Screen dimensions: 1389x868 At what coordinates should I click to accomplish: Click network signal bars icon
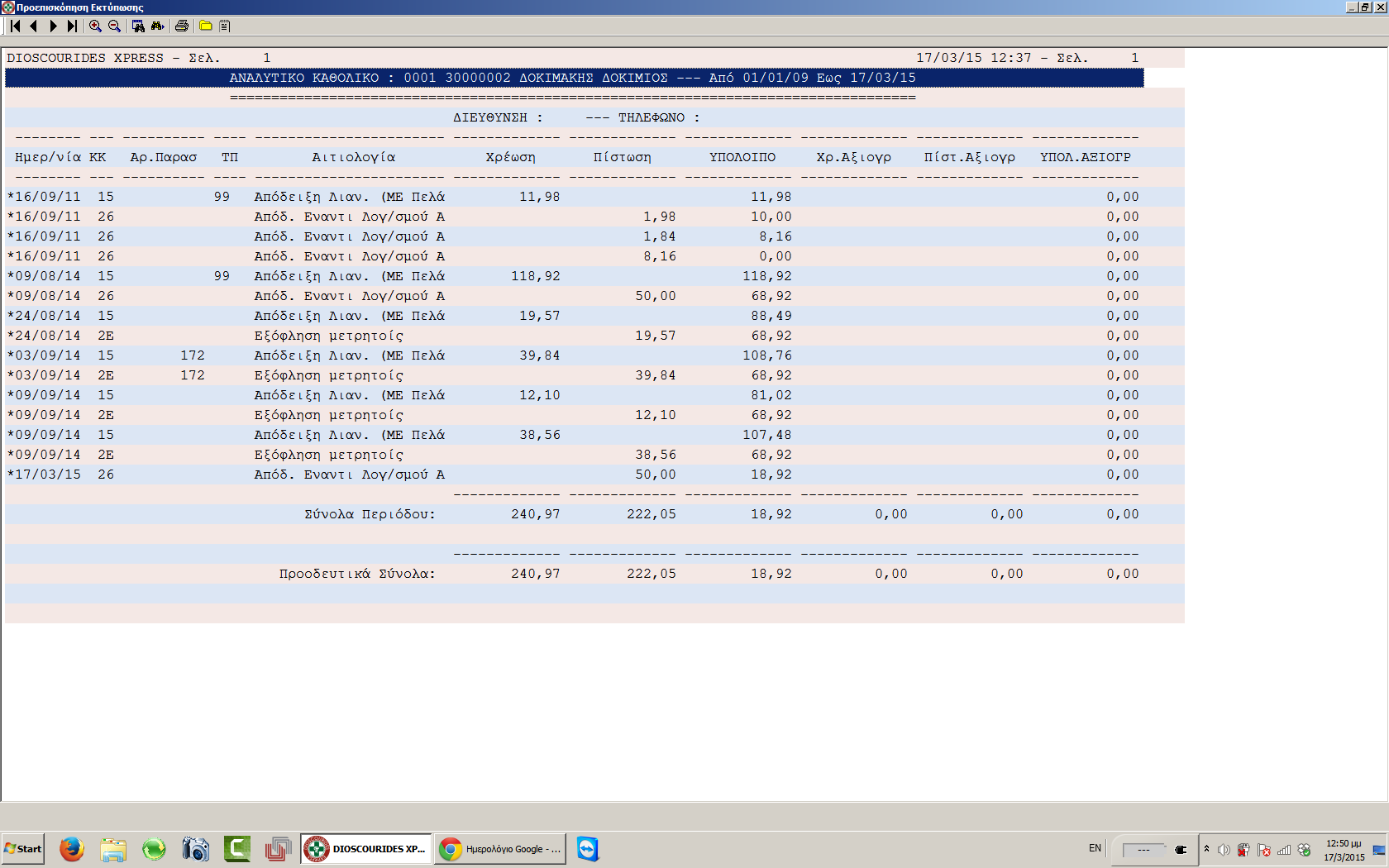(1284, 850)
